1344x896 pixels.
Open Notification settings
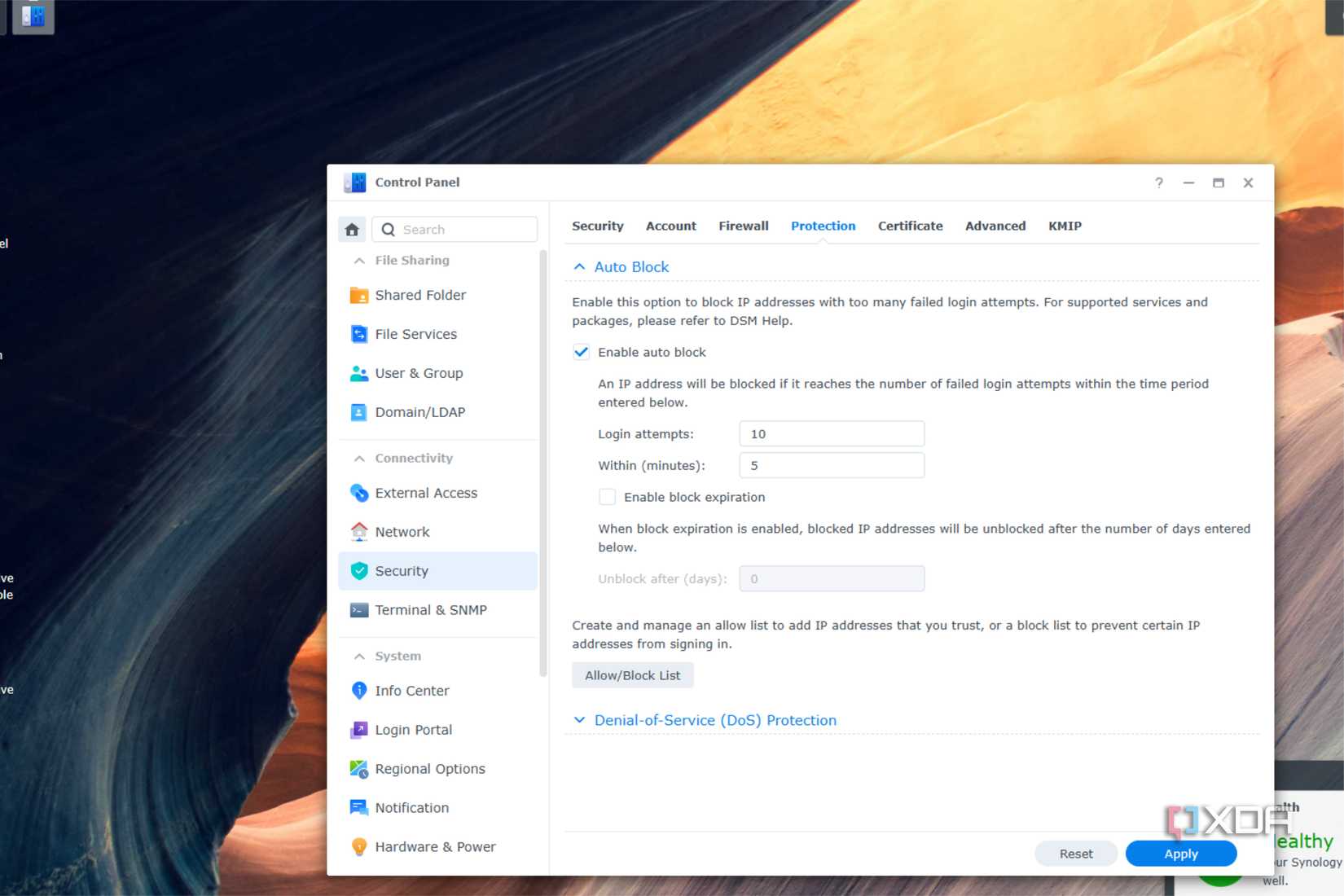[437, 808]
